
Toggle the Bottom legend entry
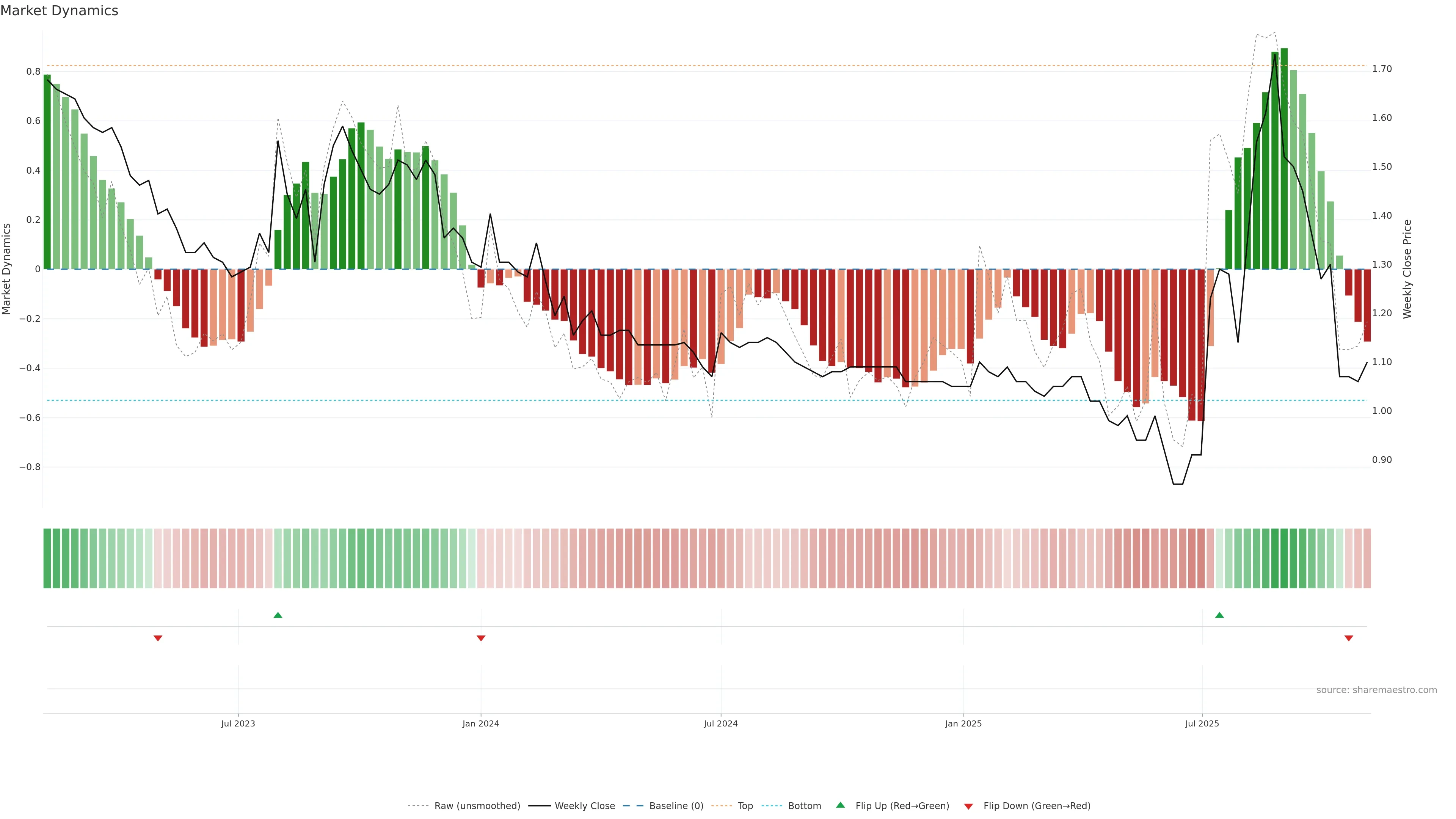(804, 806)
